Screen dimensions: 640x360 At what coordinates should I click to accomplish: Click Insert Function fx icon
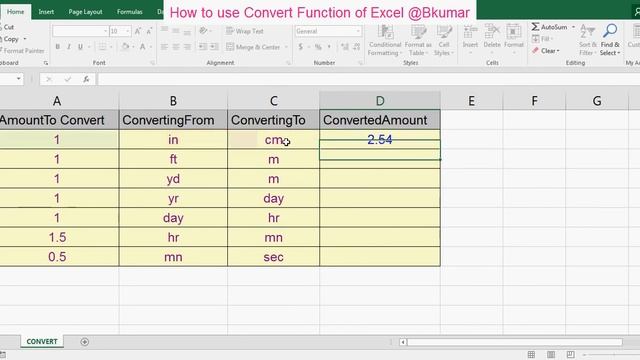pyautogui.click(x=86, y=79)
